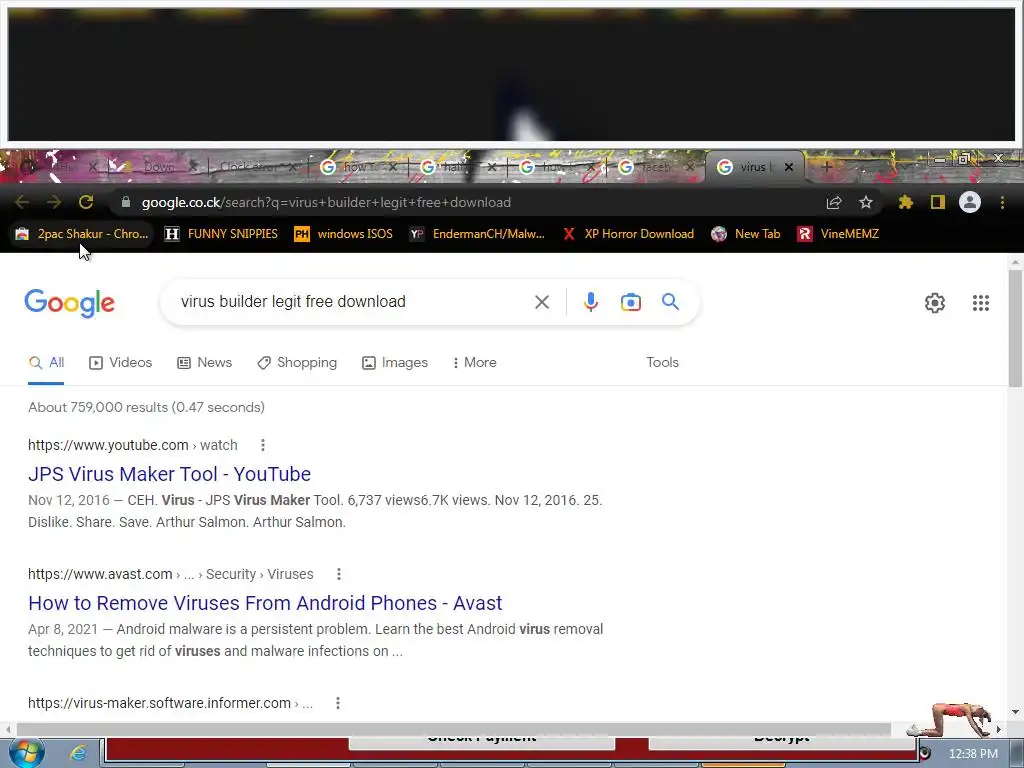
Task: Open options for virus-maker.software.informer.com result
Action: (x=338, y=703)
